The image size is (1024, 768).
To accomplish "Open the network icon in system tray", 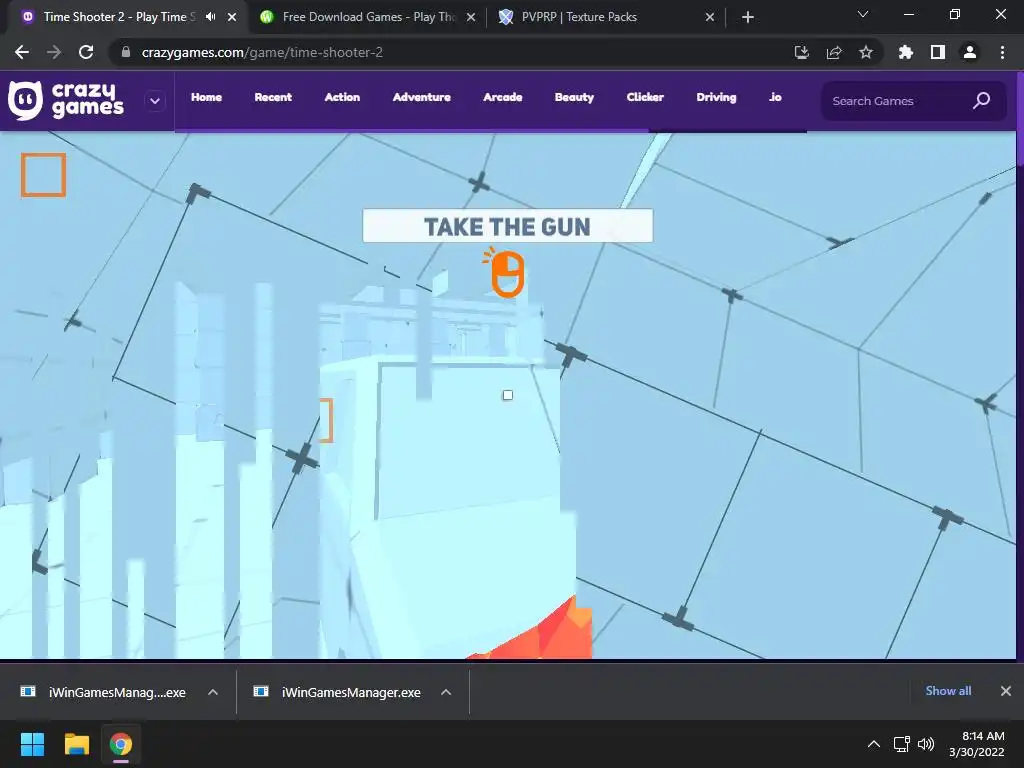I will click(902, 744).
